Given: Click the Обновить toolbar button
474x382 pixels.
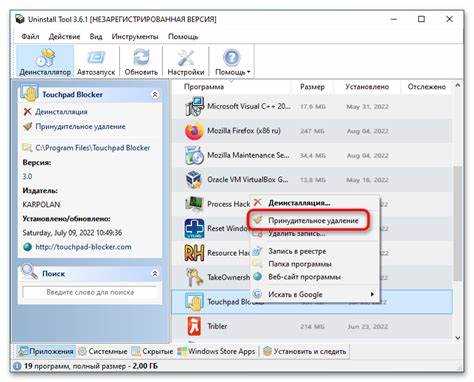Looking at the screenshot, I should click(x=141, y=62).
